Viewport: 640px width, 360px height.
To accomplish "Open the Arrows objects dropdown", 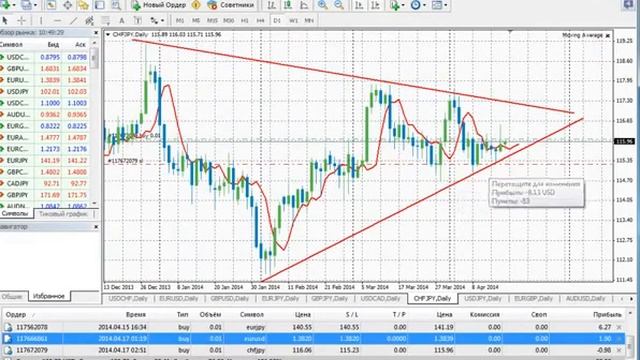I will pyautogui.click(x=157, y=20).
